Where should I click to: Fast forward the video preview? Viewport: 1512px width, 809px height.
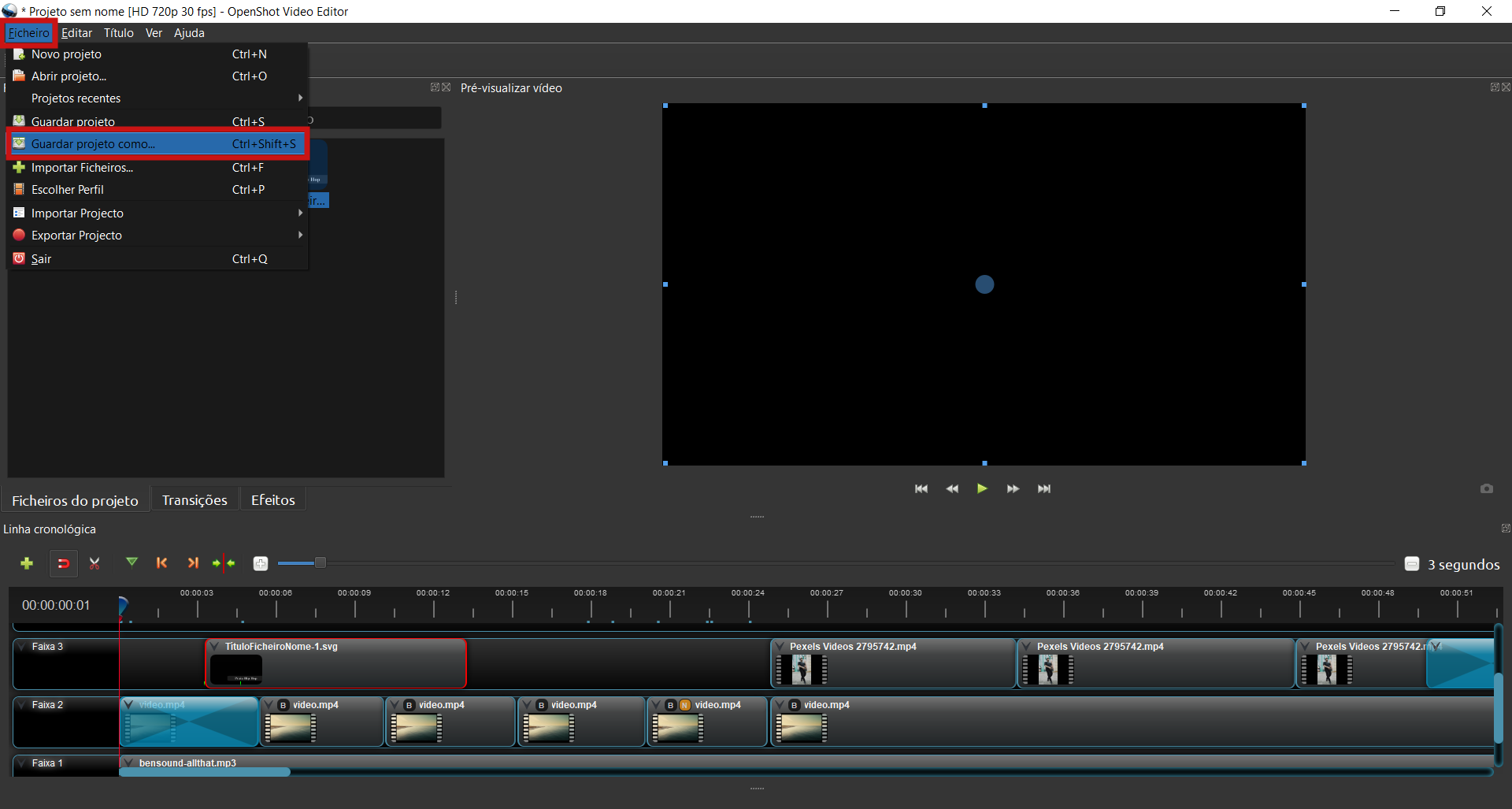(1013, 489)
